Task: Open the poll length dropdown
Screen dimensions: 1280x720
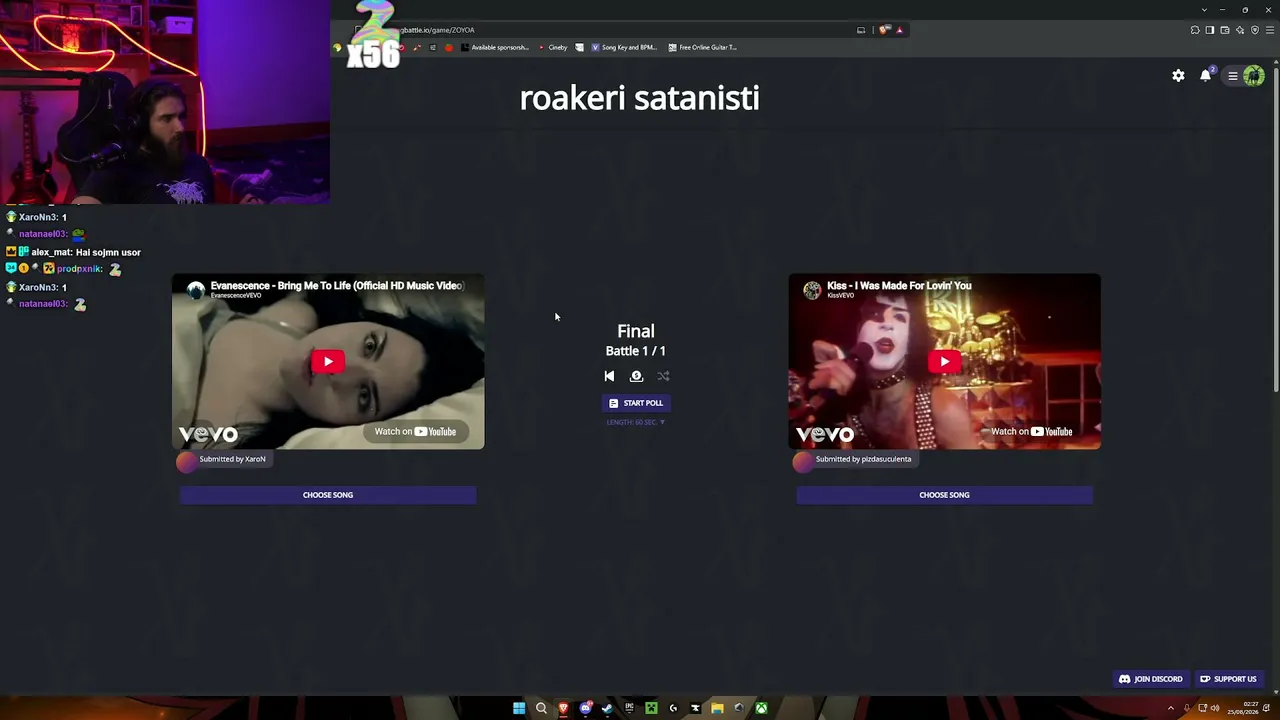Action: (636, 422)
